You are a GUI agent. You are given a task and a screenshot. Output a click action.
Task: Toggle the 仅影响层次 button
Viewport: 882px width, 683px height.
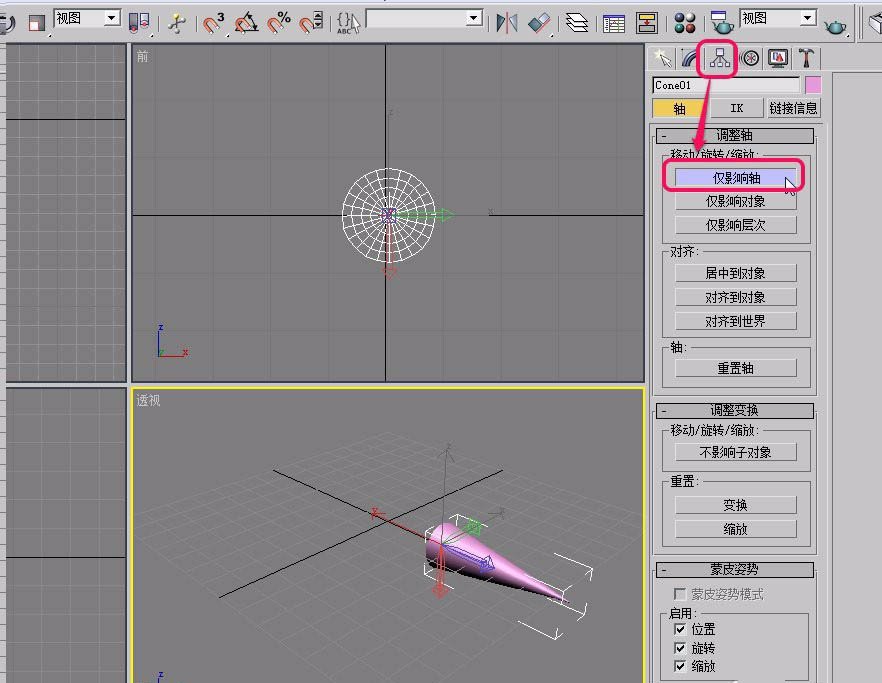pyautogui.click(x=736, y=225)
